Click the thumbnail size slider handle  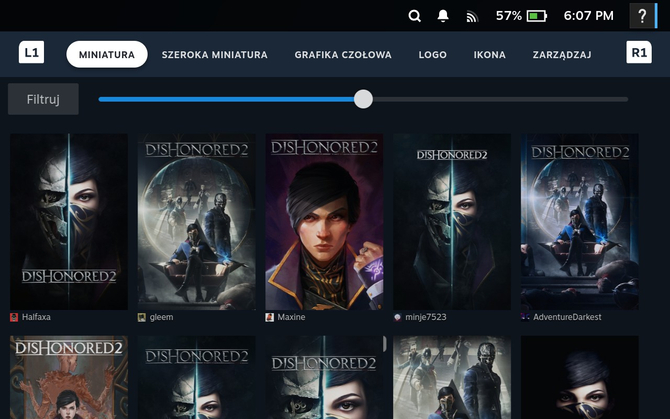(363, 99)
